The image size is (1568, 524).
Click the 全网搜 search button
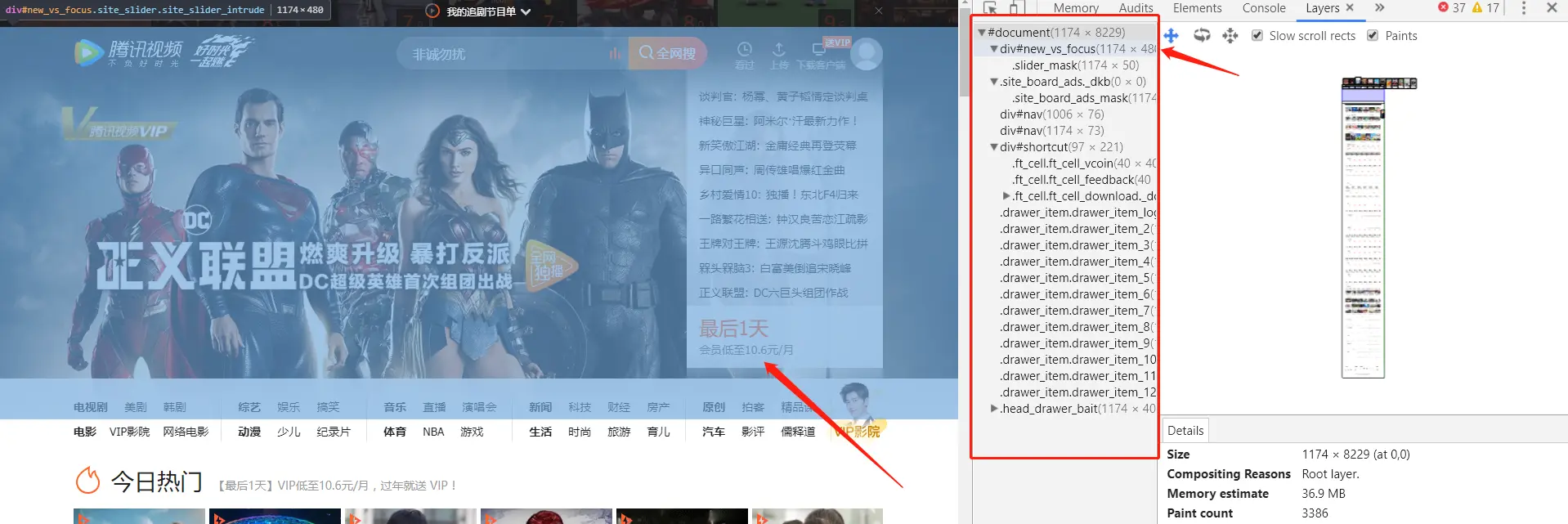[668, 54]
